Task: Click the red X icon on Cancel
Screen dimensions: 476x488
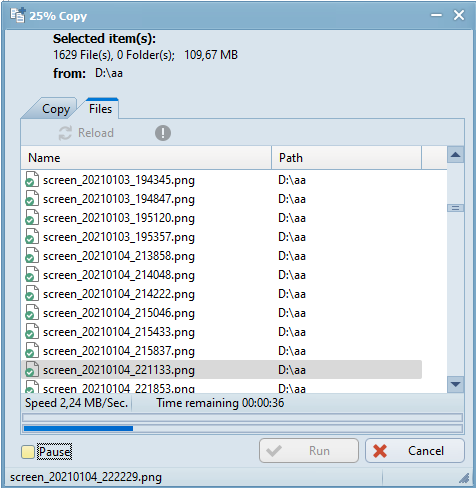Action: click(380, 451)
